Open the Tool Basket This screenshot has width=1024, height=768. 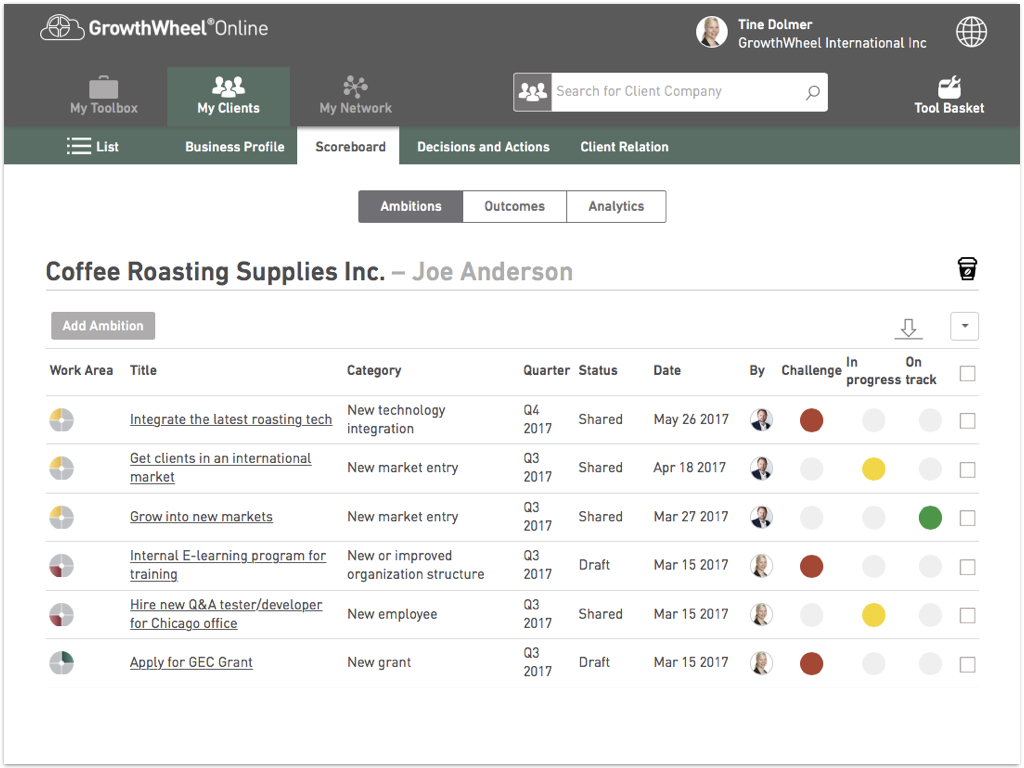tap(949, 96)
